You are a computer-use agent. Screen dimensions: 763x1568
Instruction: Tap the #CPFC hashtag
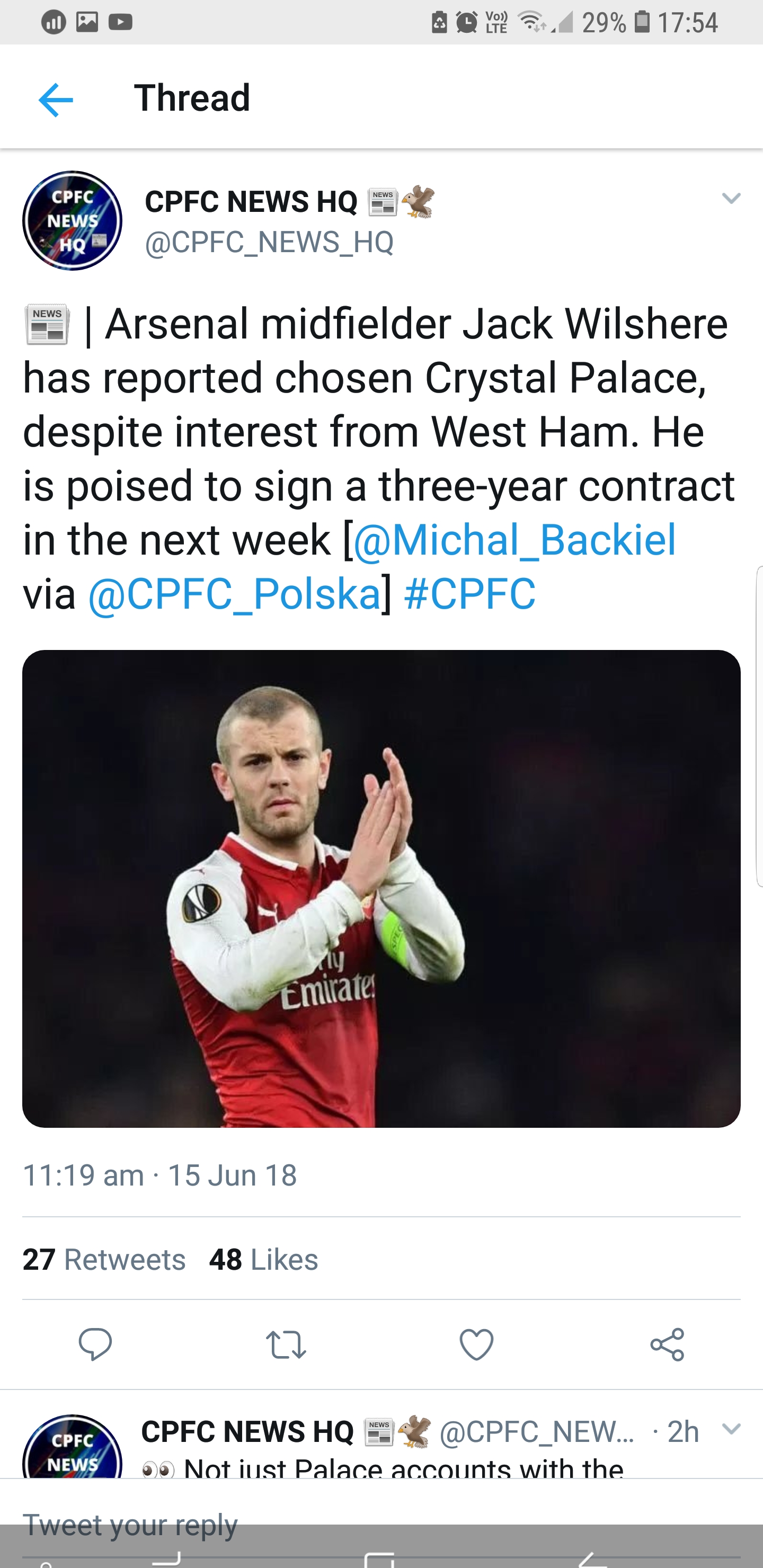(469, 593)
